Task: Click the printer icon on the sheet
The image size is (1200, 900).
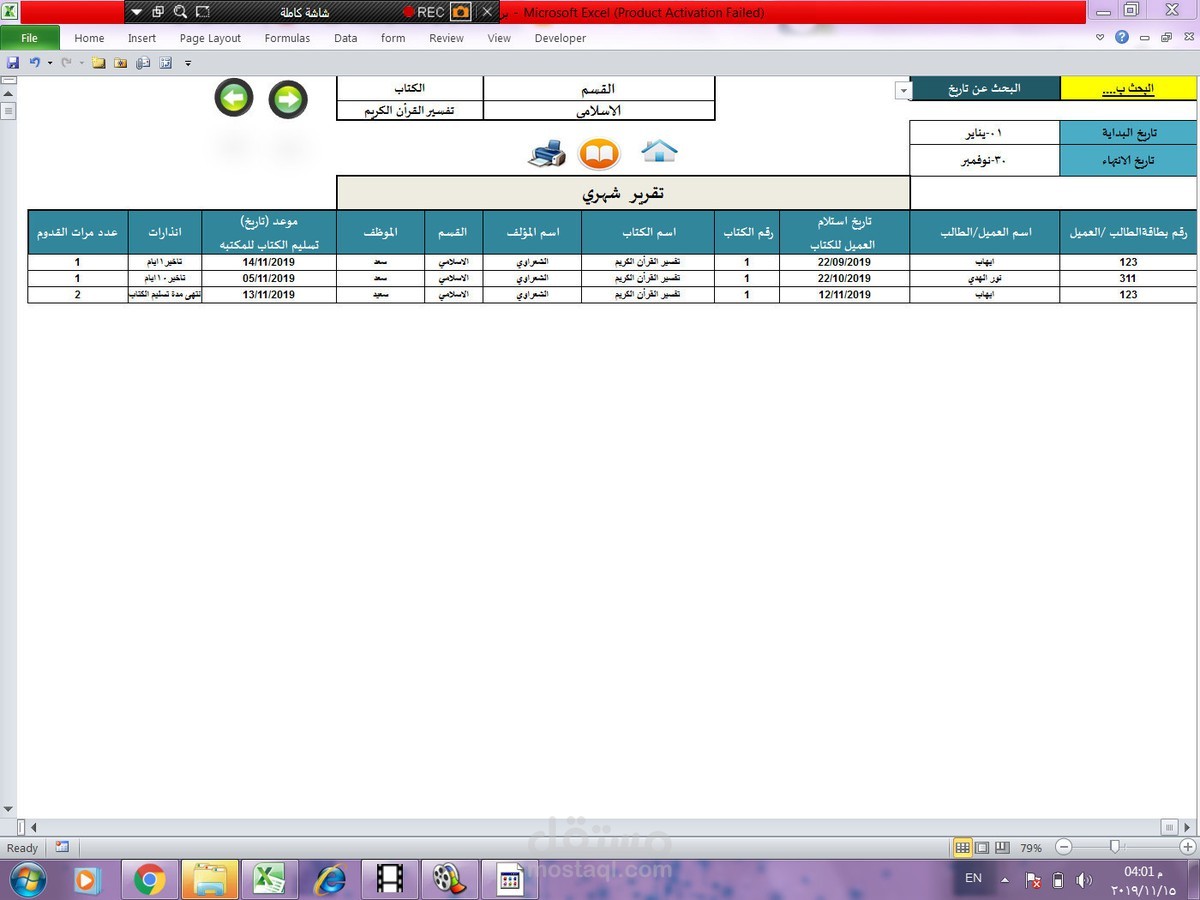Action: click(547, 153)
